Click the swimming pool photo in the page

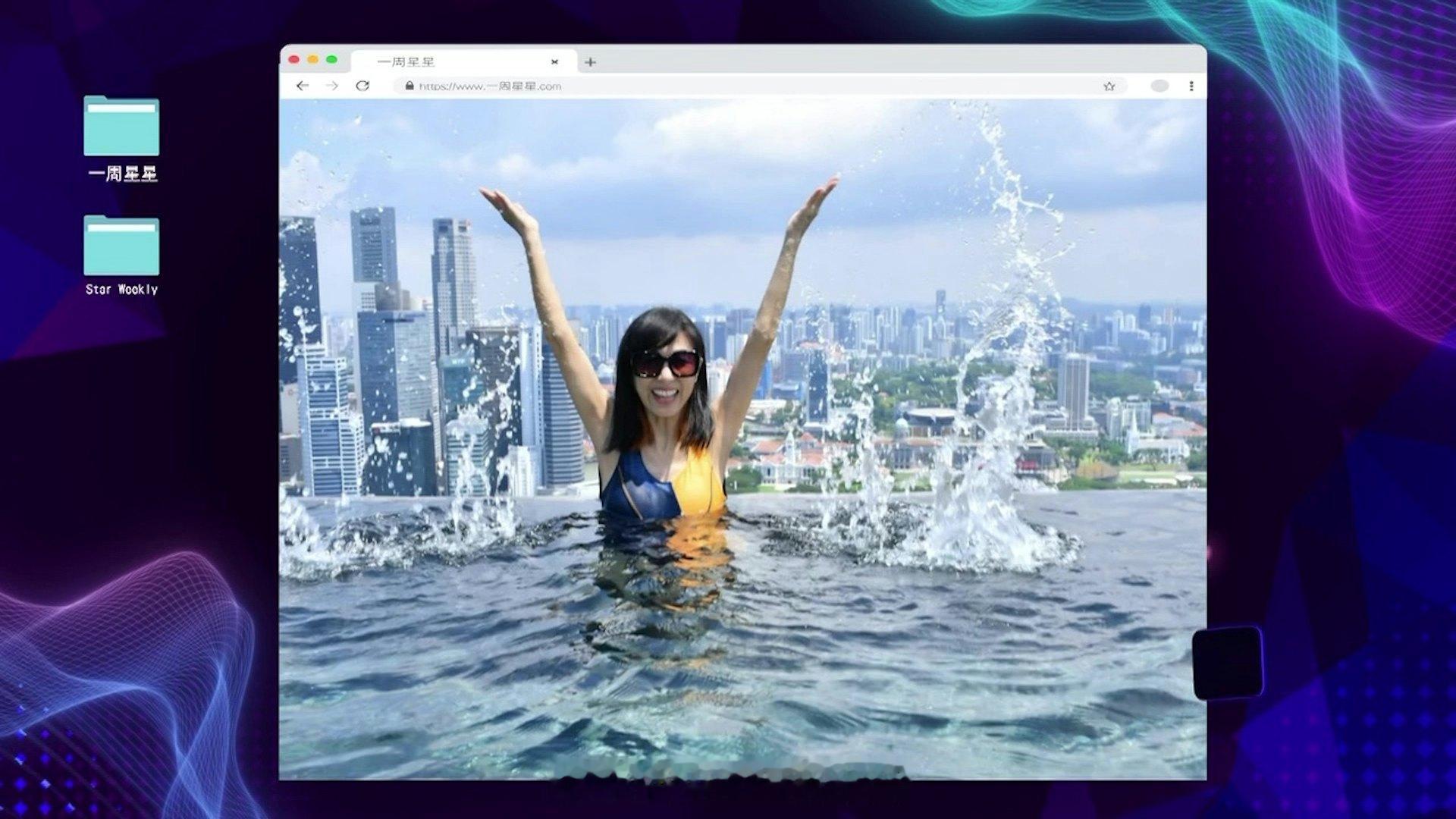(742, 439)
